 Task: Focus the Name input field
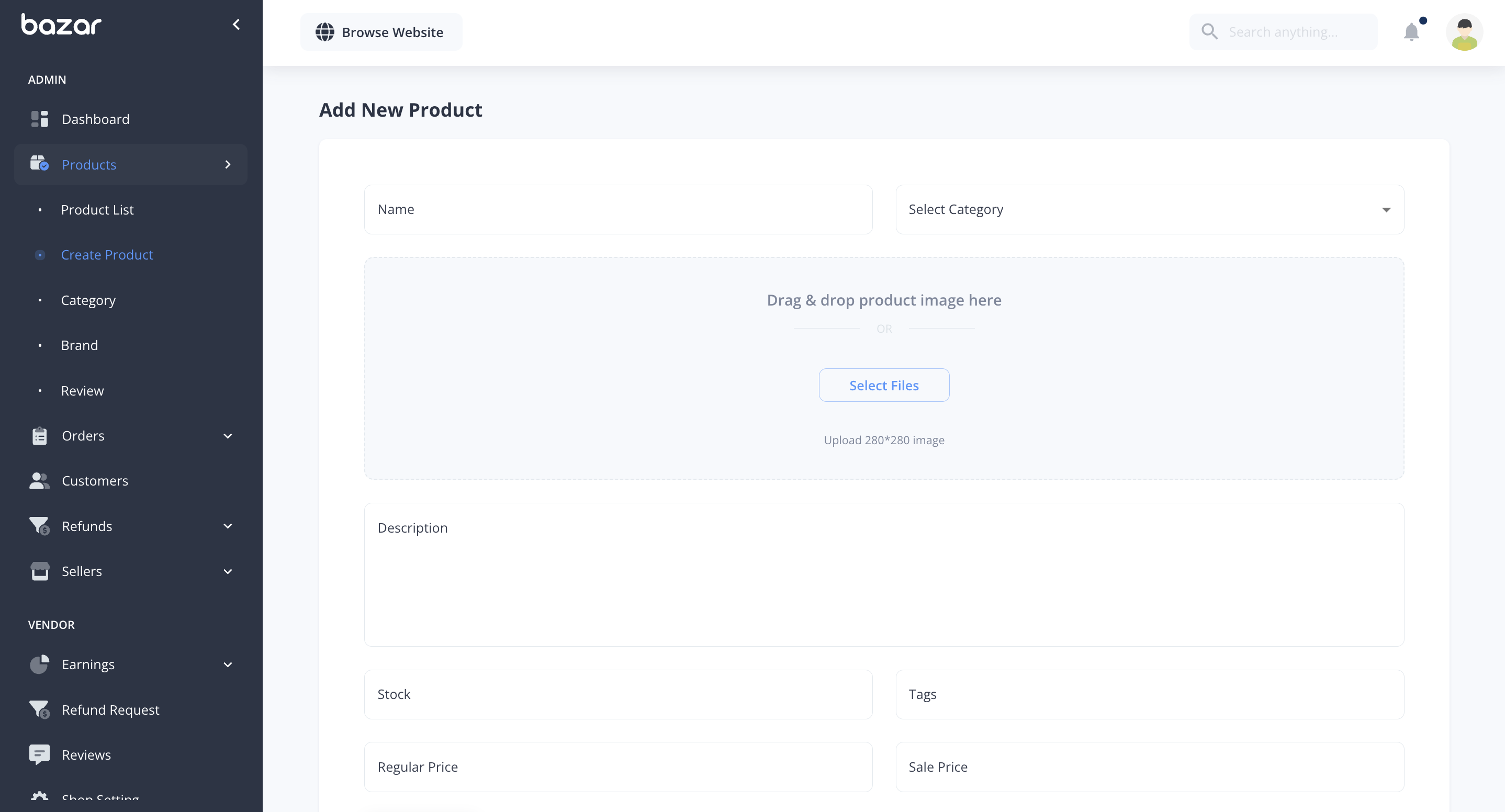tap(618, 210)
